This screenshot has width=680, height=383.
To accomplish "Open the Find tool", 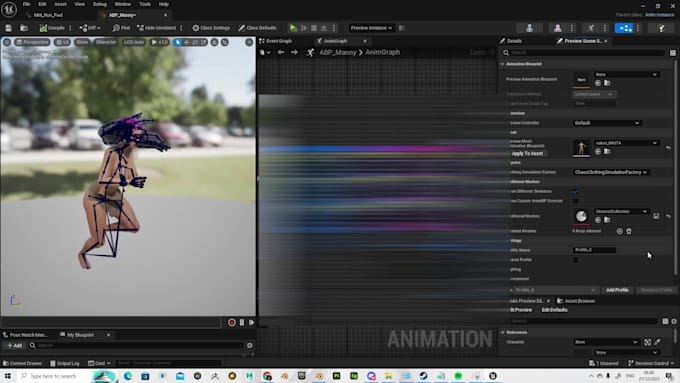I will point(121,28).
